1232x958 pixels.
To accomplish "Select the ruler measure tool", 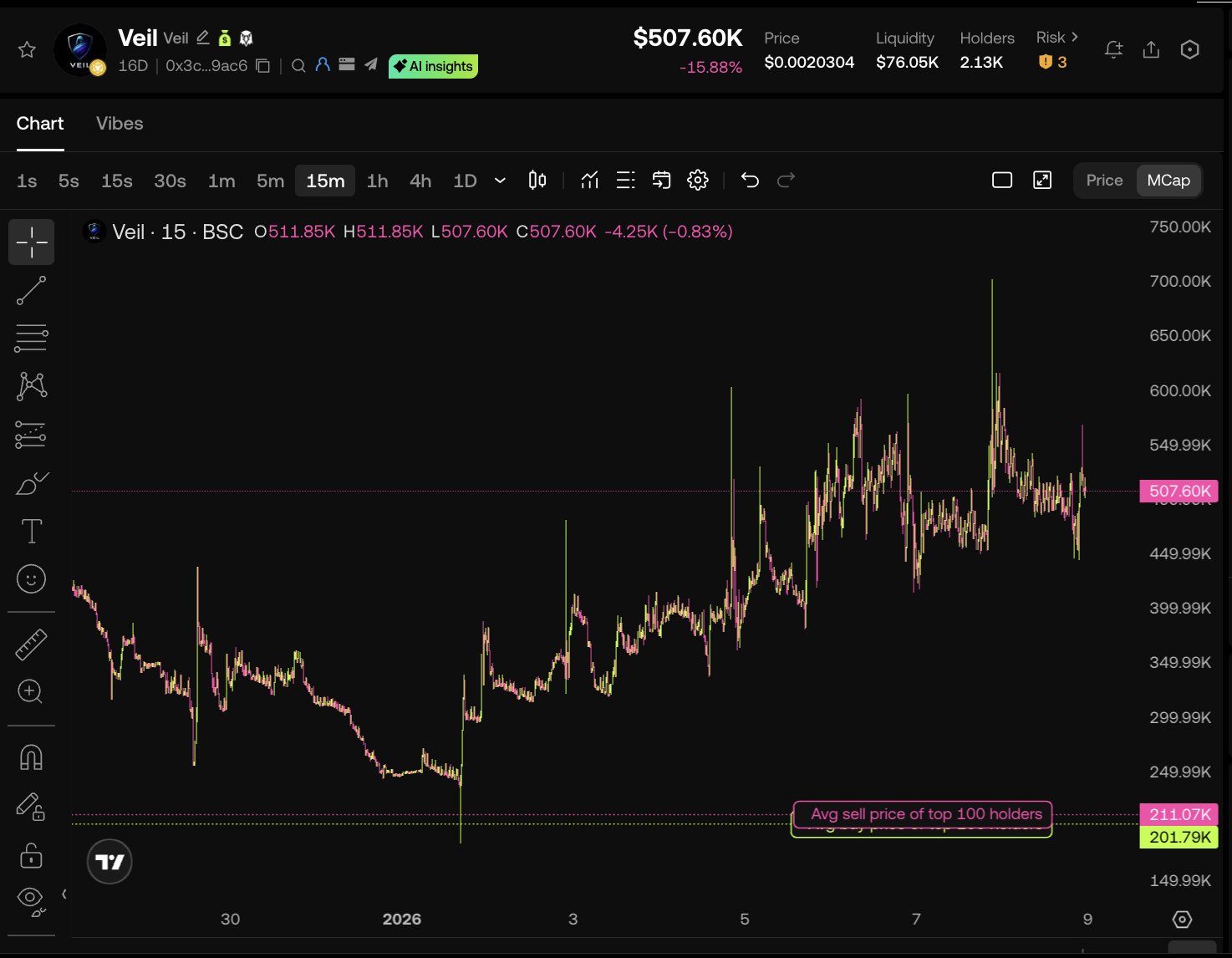I will coord(32,645).
